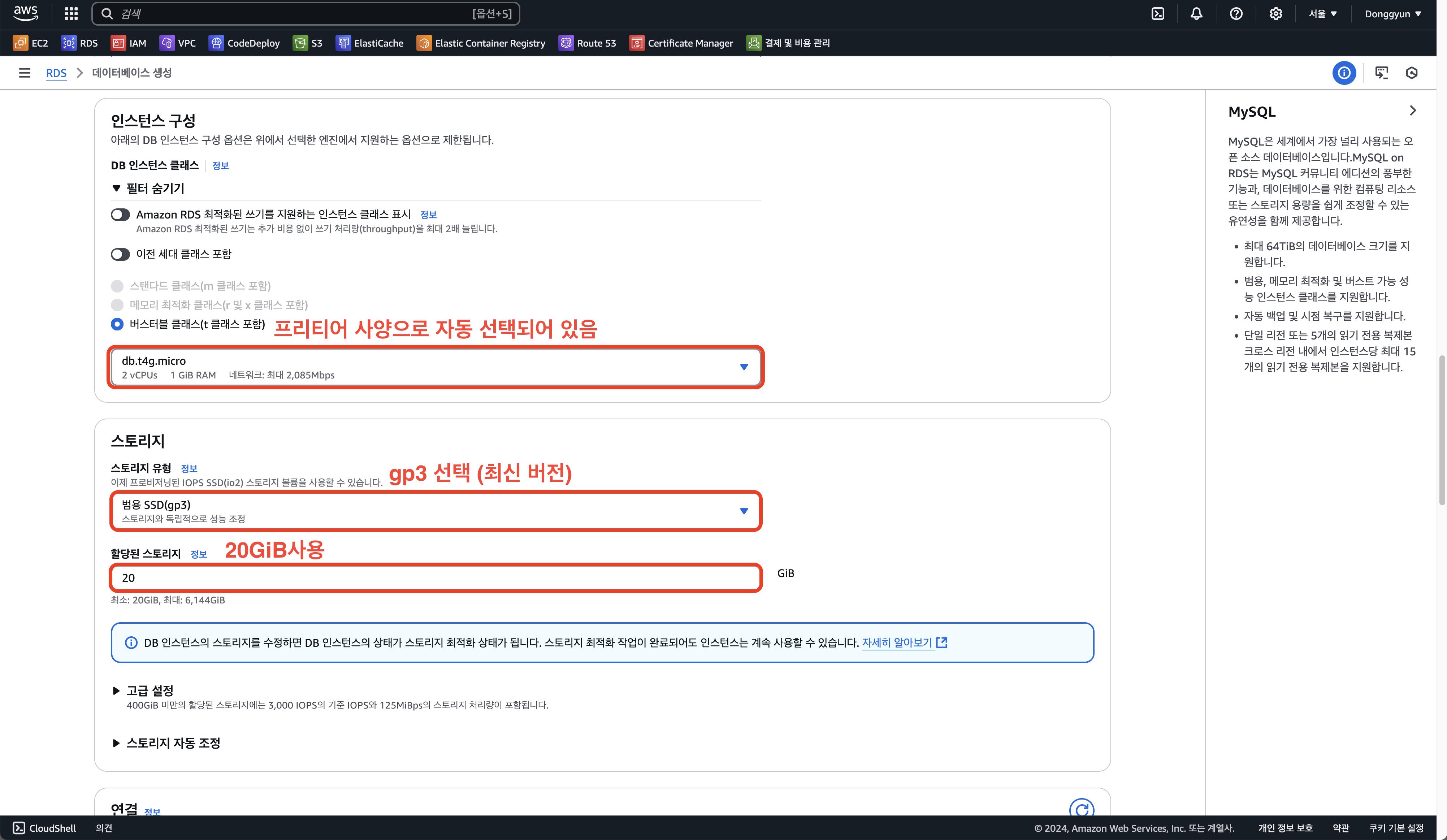Click 의견 feedback in the footer
Screen dimensions: 1447x840
104,828
